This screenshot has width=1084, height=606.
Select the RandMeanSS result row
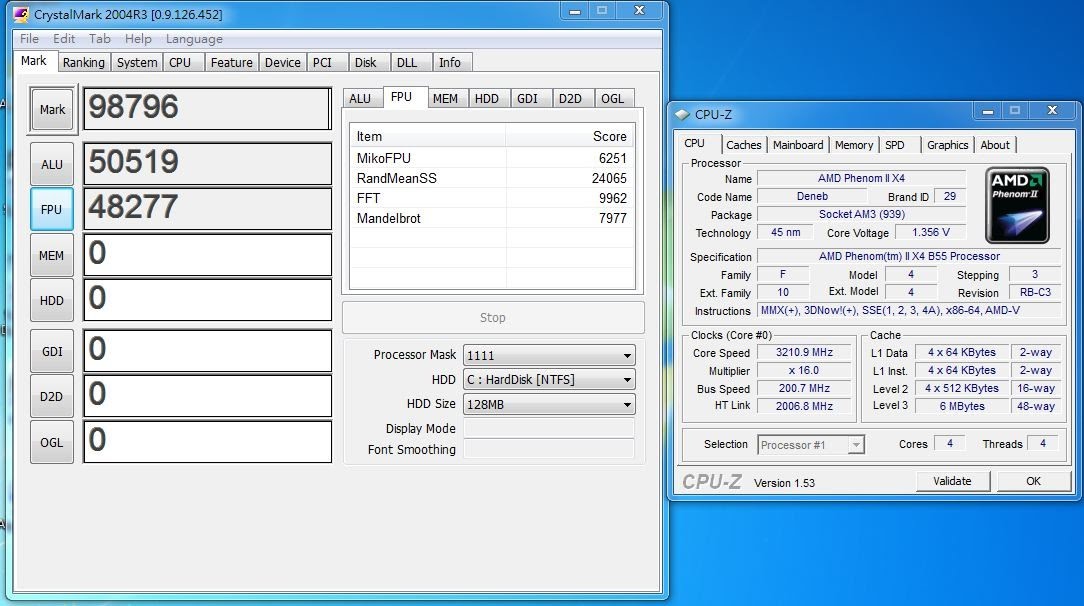pos(492,178)
